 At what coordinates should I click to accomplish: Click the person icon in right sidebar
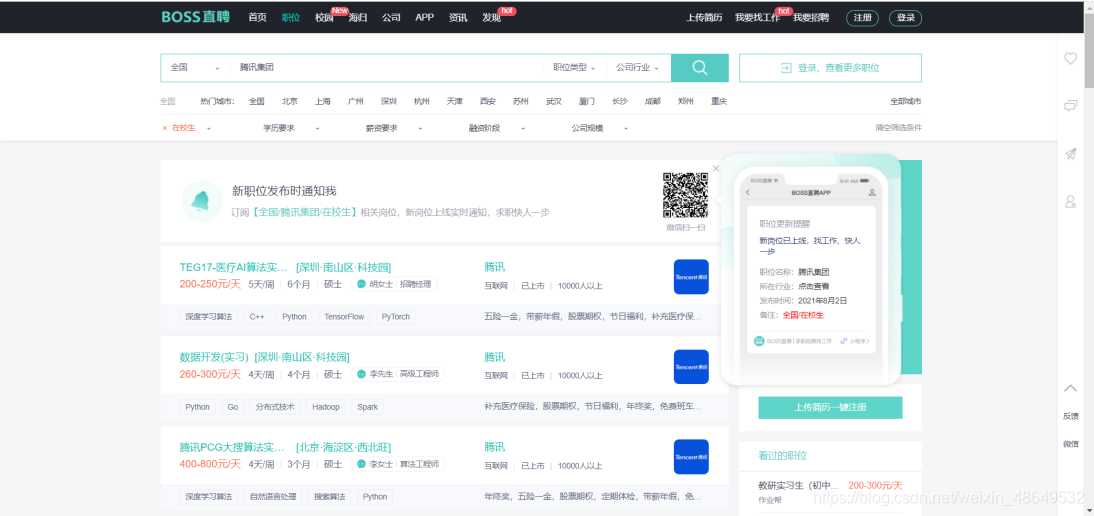pos(1070,202)
